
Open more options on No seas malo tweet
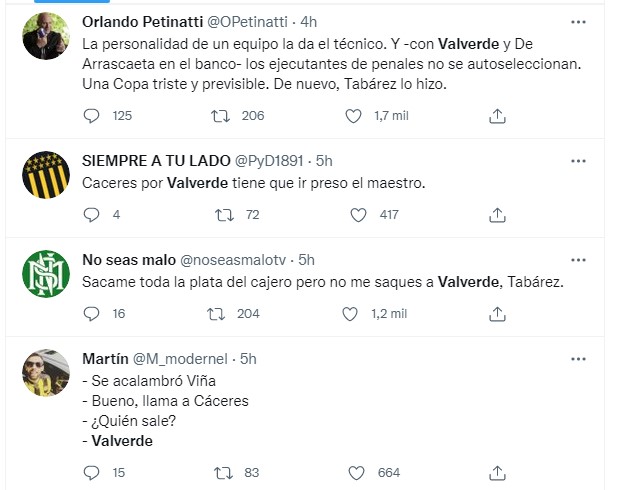(578, 260)
